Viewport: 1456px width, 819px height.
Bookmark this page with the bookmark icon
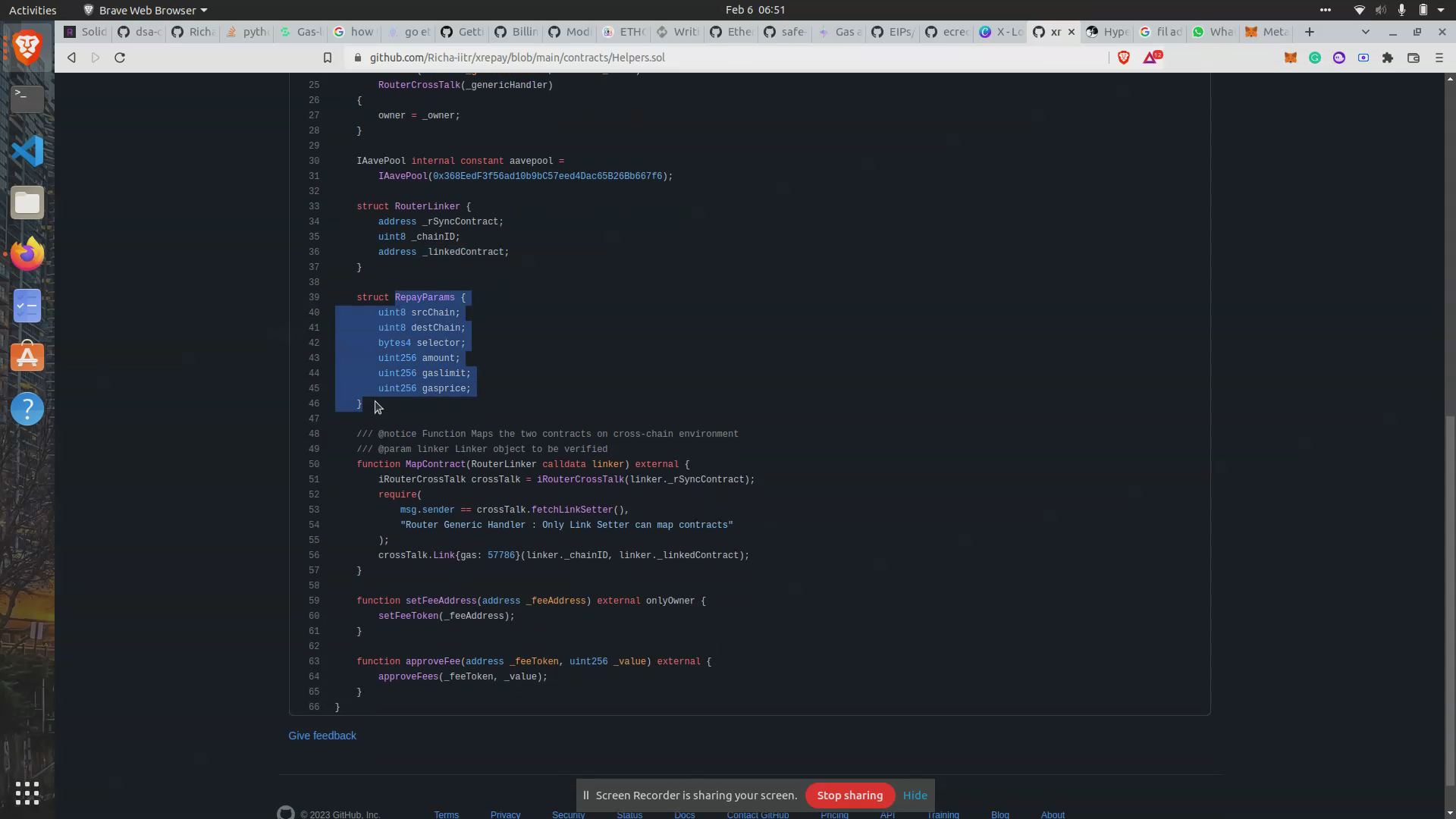point(328,58)
